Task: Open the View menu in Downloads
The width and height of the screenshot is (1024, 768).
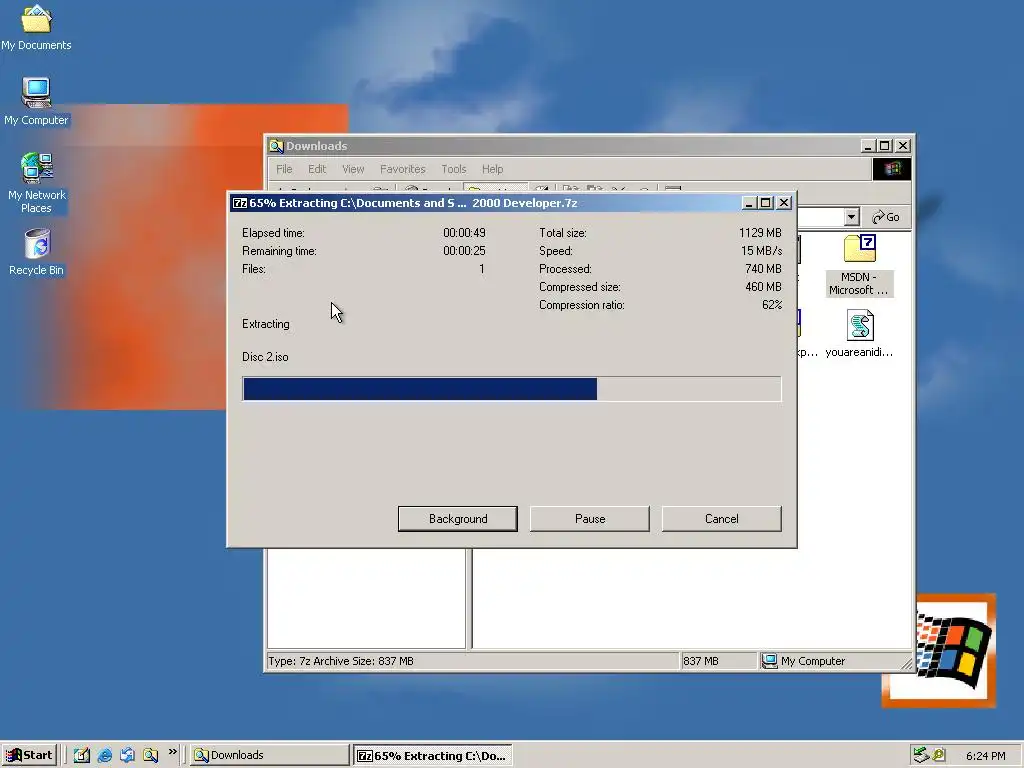Action: coord(353,169)
